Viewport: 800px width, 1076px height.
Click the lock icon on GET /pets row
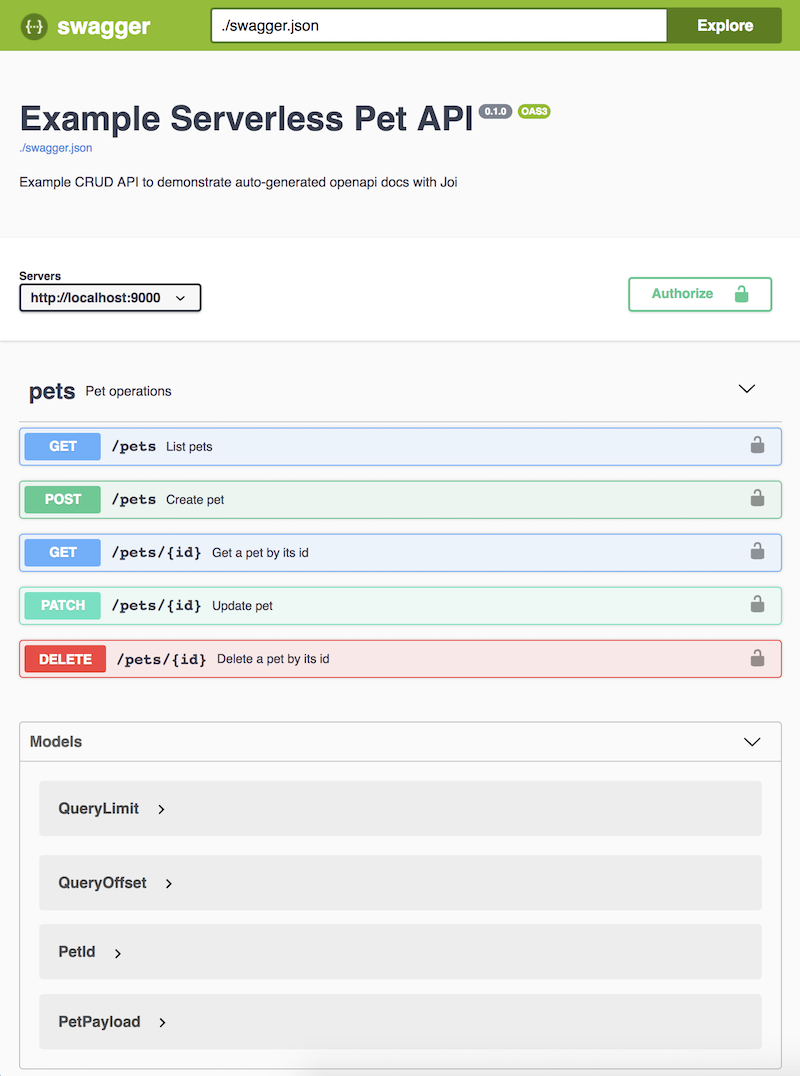point(757,445)
